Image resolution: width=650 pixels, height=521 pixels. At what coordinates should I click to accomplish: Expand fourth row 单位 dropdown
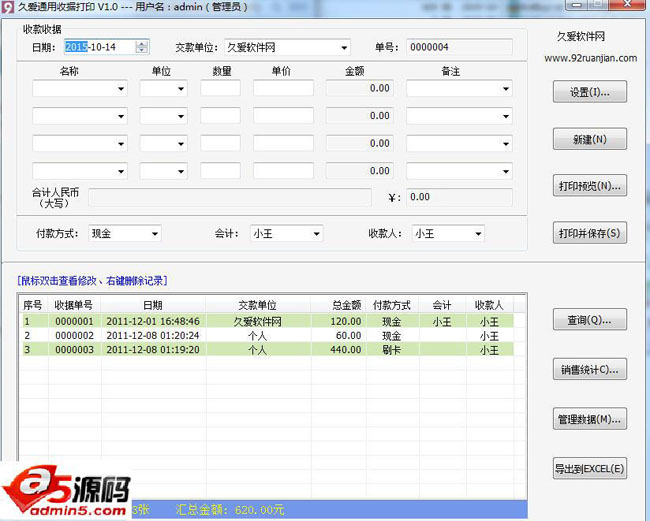click(181, 171)
